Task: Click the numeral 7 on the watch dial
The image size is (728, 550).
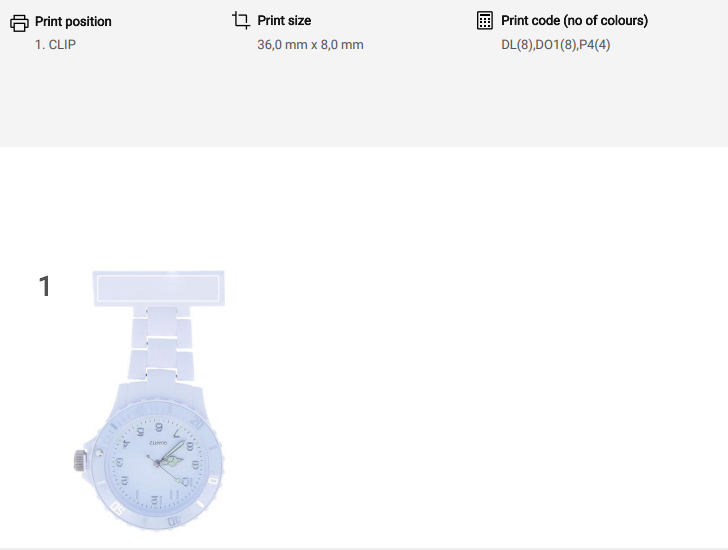Action: 177,435
